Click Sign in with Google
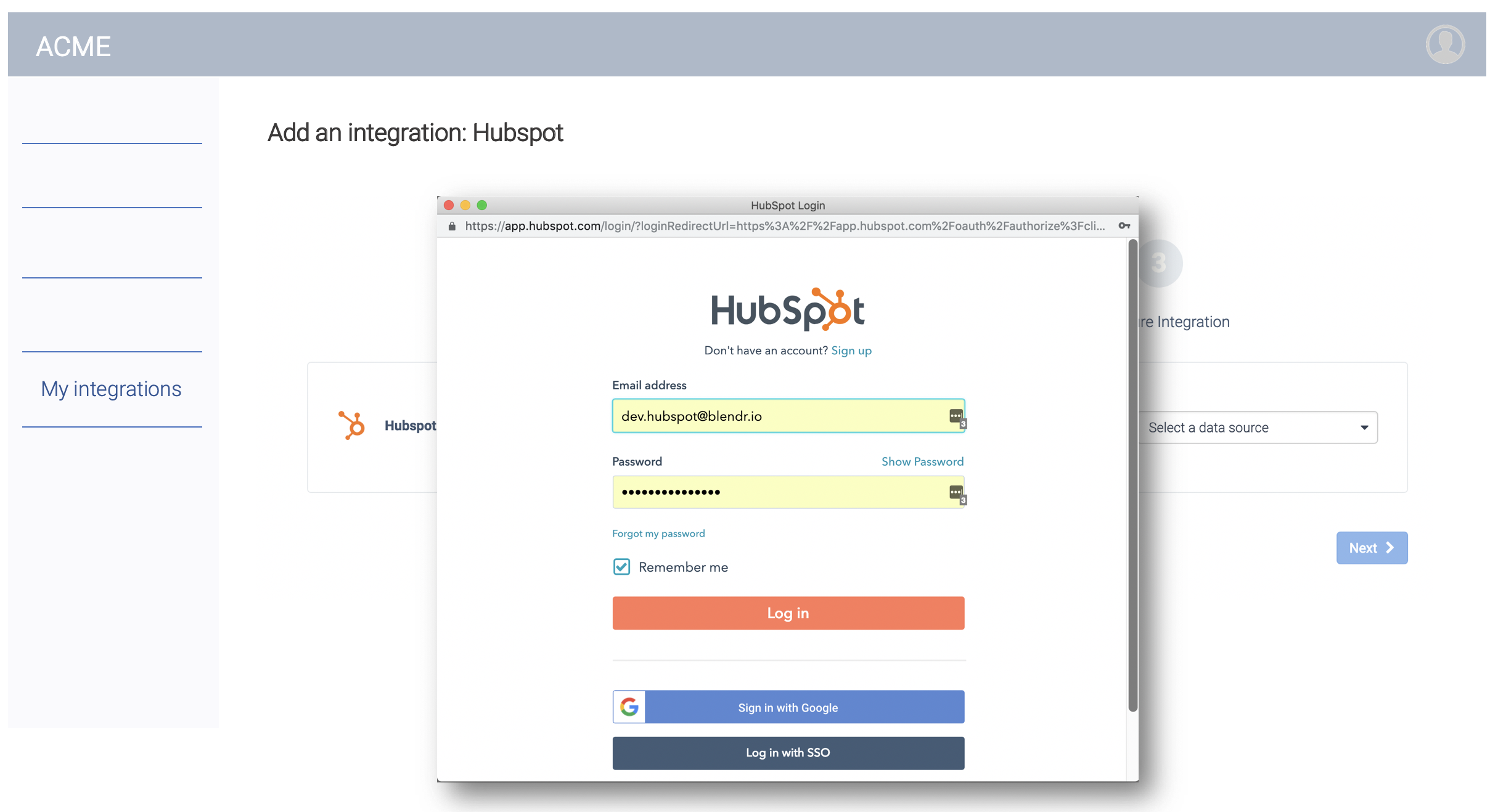The width and height of the screenshot is (1498, 812). 788,707
